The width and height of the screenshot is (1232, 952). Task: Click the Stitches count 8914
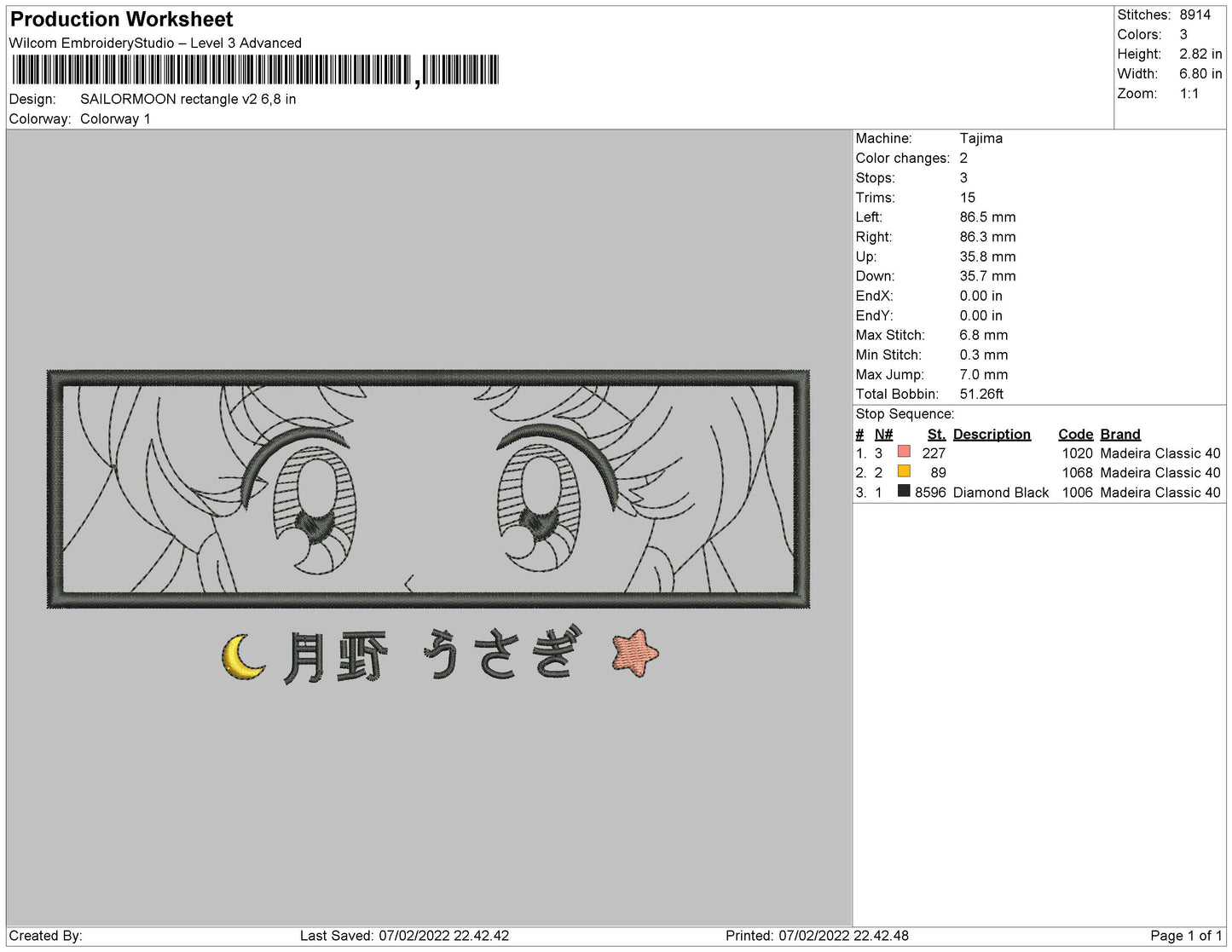1194,14
